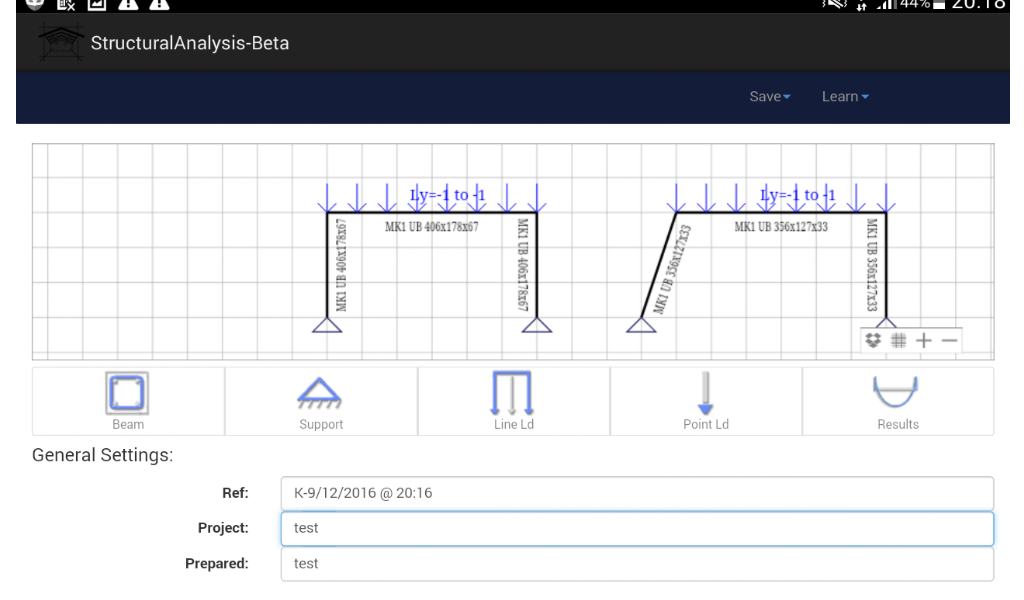Select left frame's right column MK1 UB 406x178x67
1024x600 pixels.
point(537,265)
